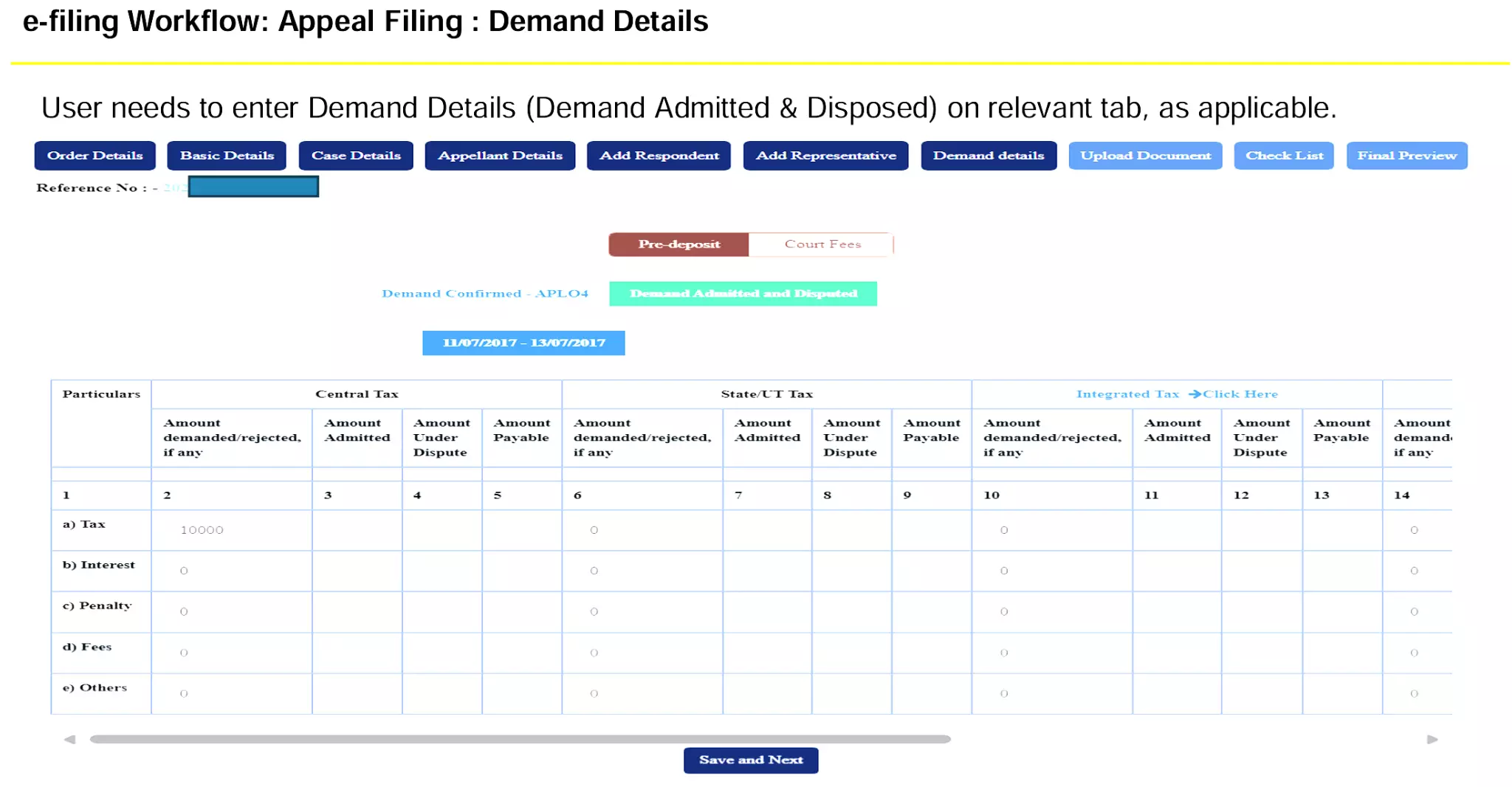Open the Order Details tab
This screenshot has height=787, width=1512.
point(94,156)
